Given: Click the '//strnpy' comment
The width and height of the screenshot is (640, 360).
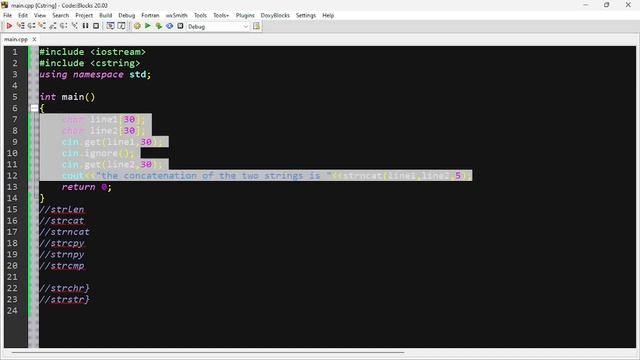Looking at the screenshot, I should pos(62,255).
